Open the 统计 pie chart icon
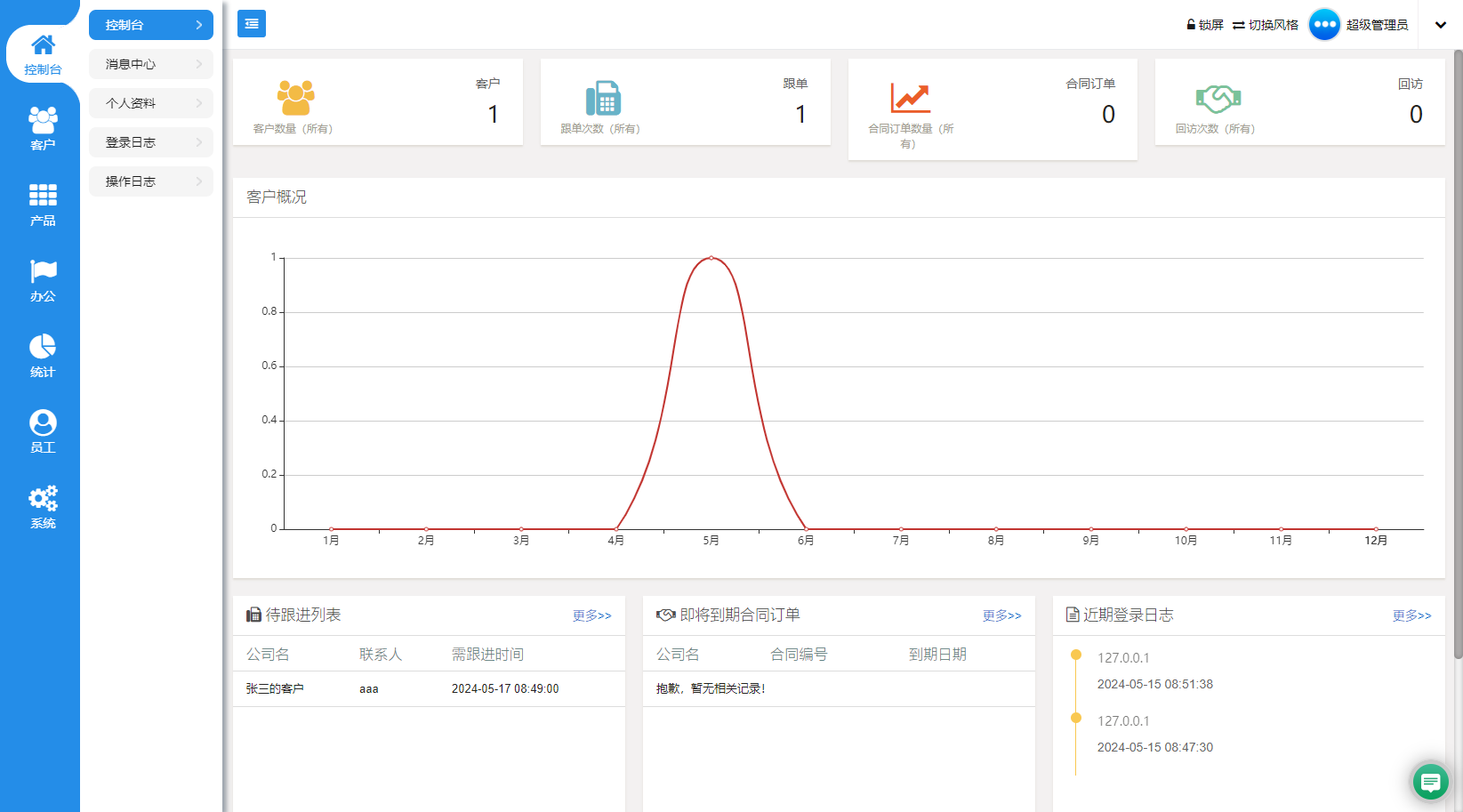 point(43,356)
